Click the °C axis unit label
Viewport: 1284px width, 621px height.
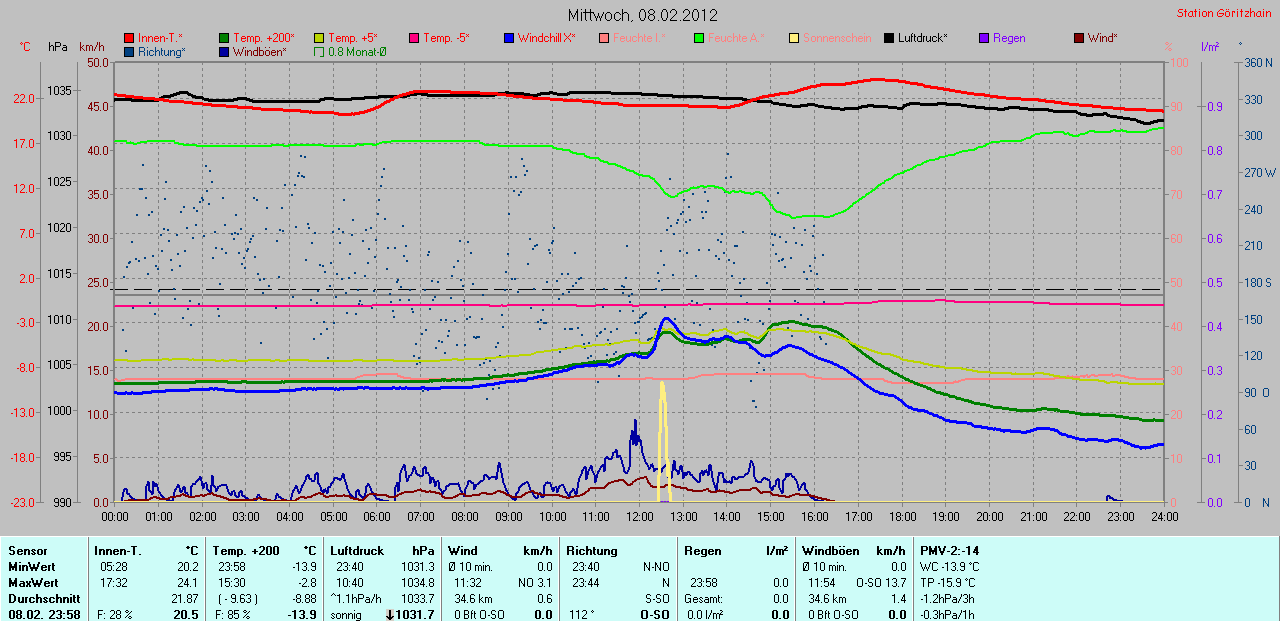pos(25,47)
